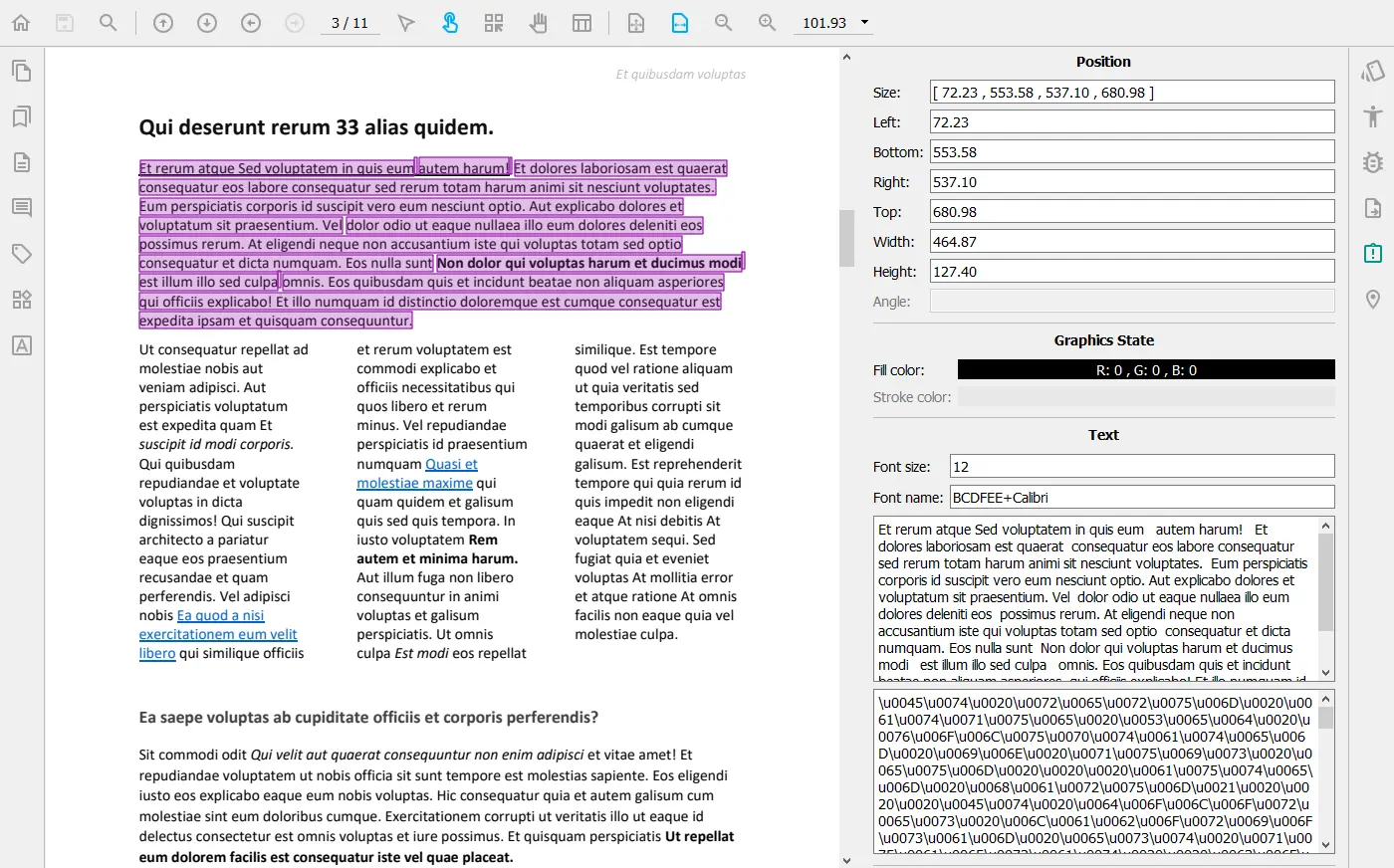1394x868 pixels.
Task: Open the export document panel
Action: click(1373, 208)
